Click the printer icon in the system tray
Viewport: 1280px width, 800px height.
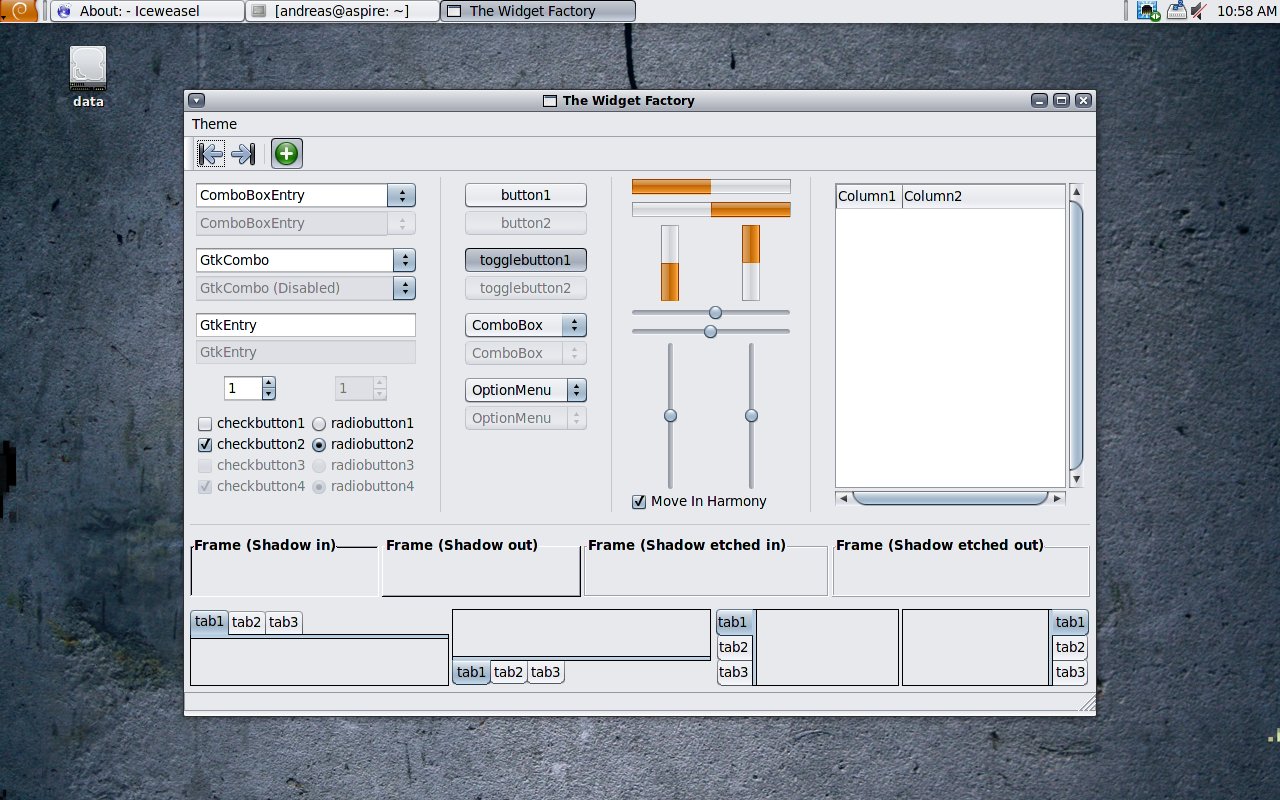1176,10
